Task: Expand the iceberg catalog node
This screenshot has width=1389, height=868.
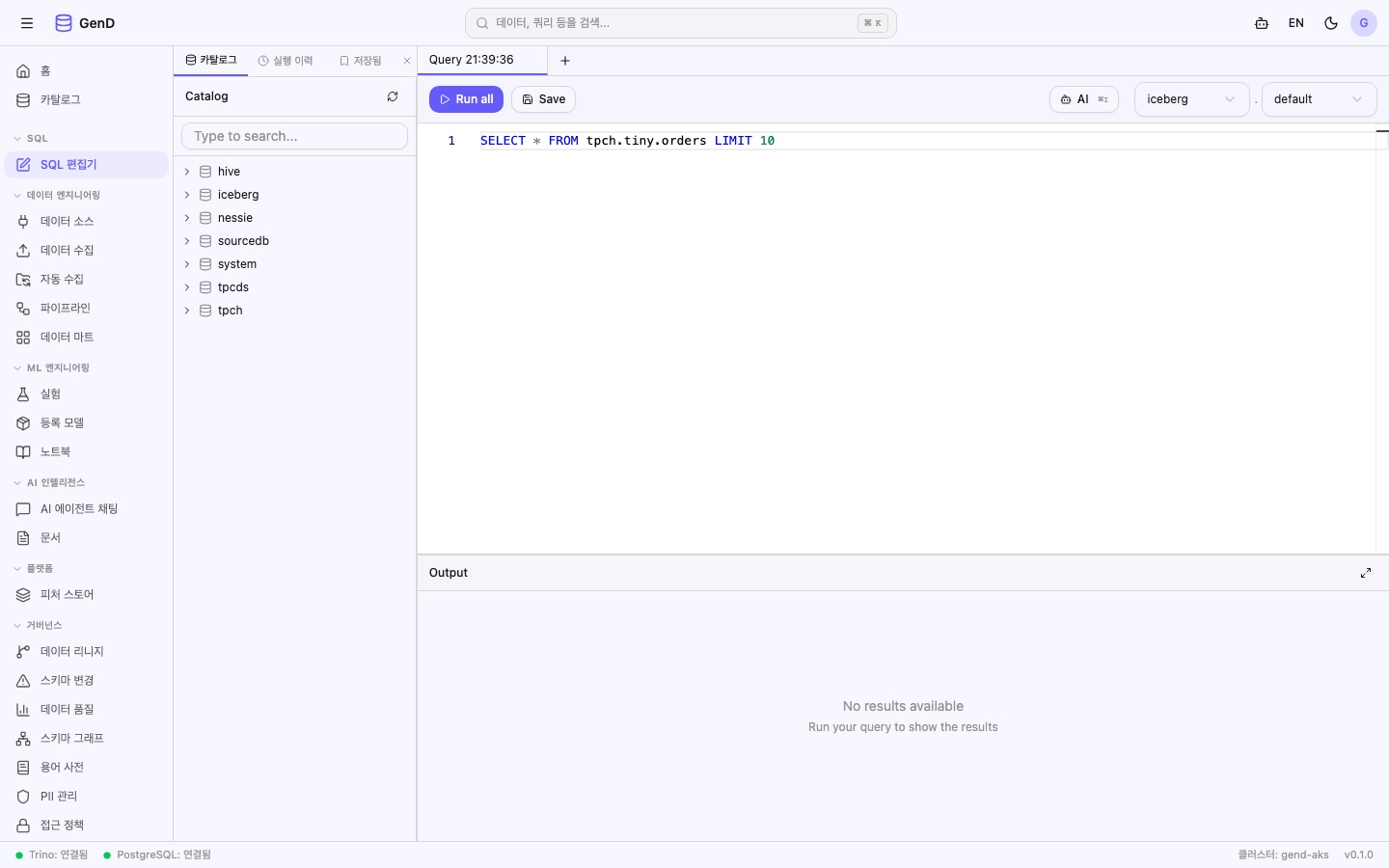Action: (187, 195)
